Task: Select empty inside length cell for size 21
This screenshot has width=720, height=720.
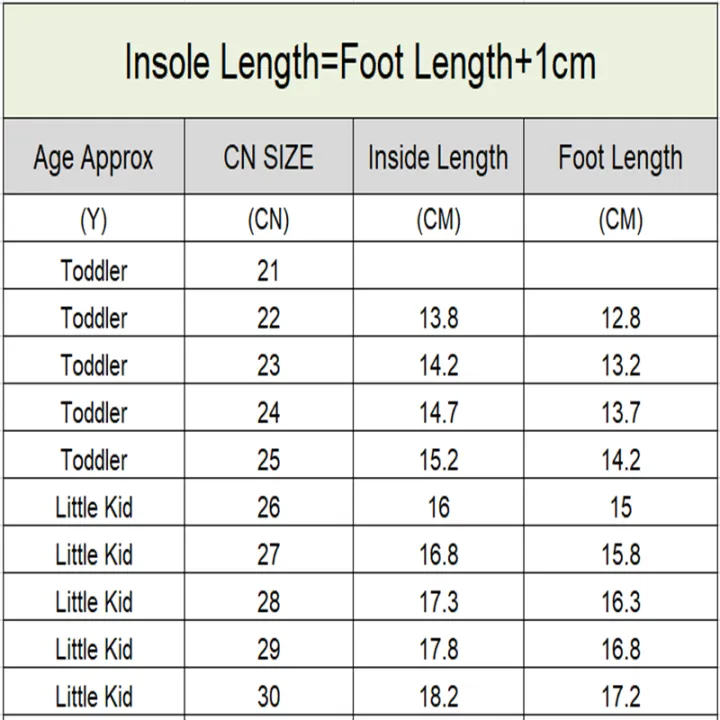Action: (438, 266)
